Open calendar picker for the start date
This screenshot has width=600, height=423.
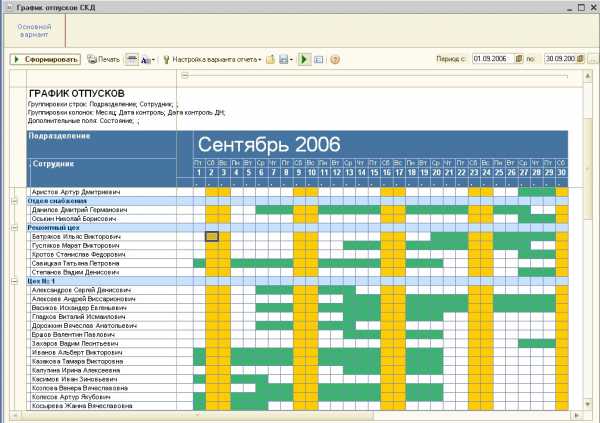point(519,59)
